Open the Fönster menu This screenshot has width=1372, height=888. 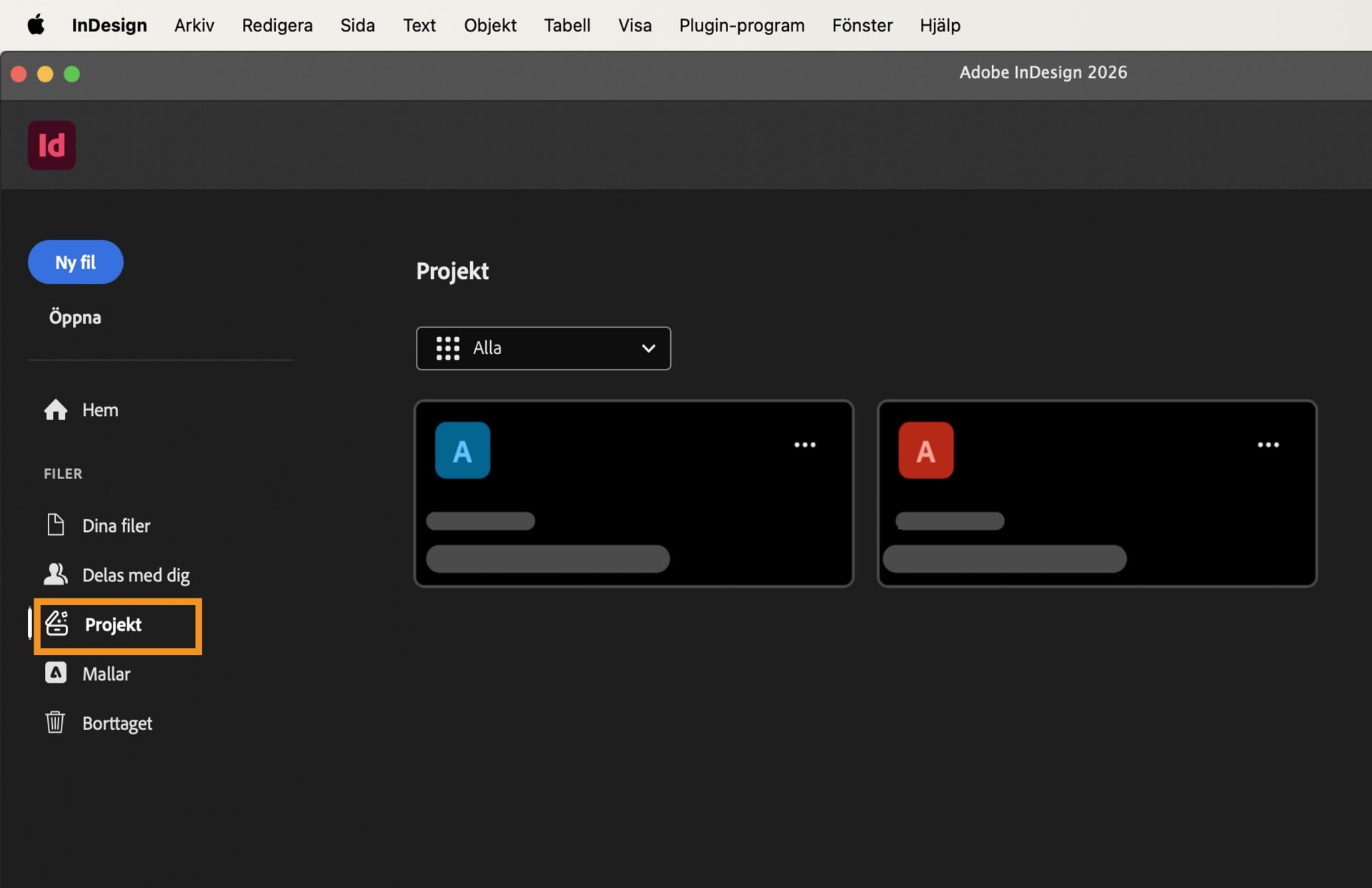click(x=862, y=25)
